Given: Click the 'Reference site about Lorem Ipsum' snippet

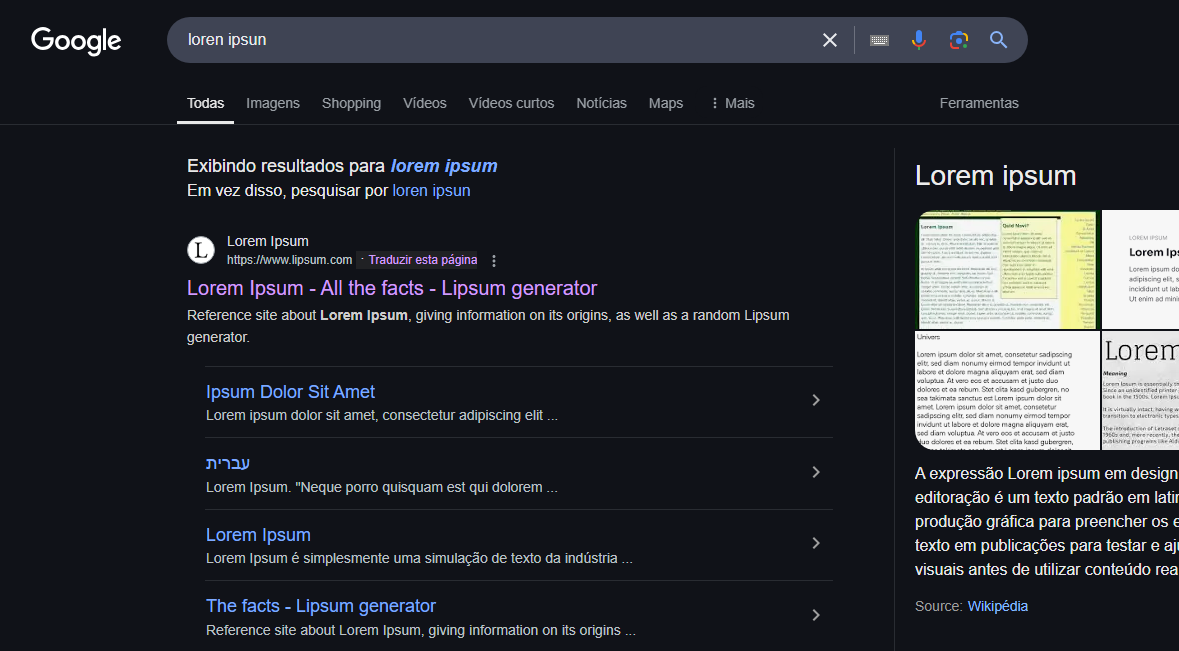Looking at the screenshot, I should (x=488, y=326).
